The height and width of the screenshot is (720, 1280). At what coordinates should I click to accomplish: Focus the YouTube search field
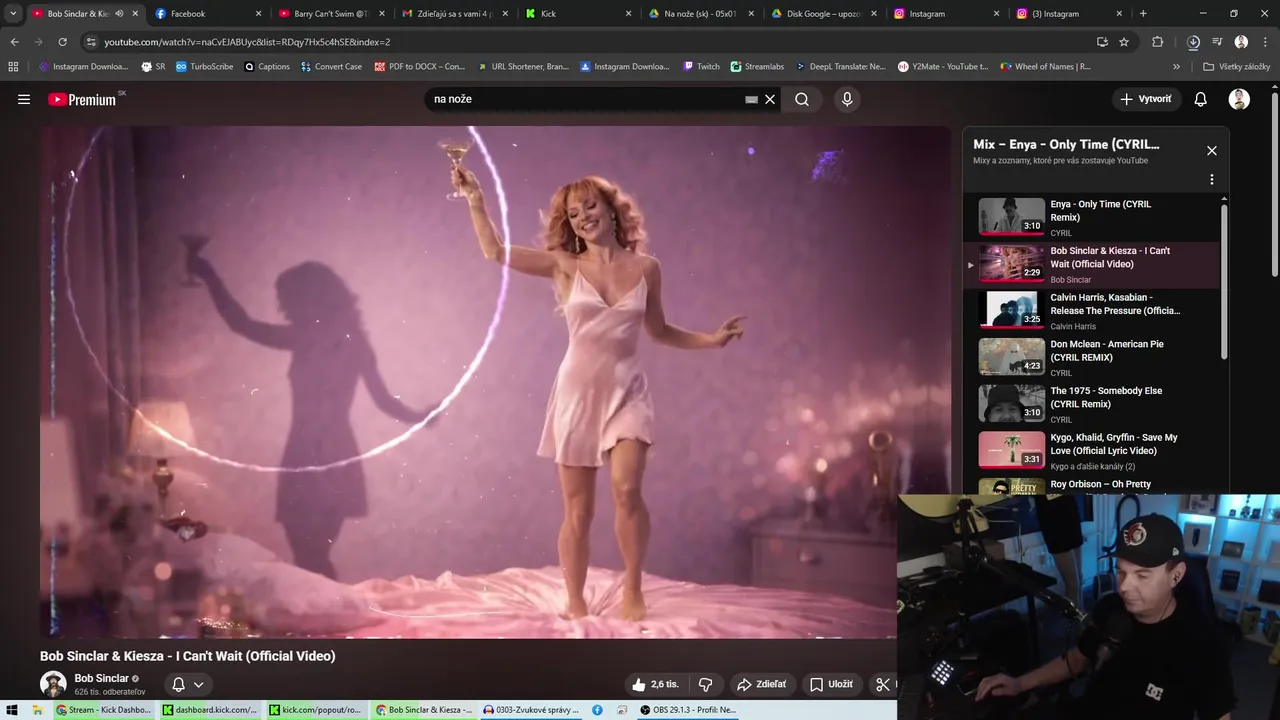coord(586,99)
